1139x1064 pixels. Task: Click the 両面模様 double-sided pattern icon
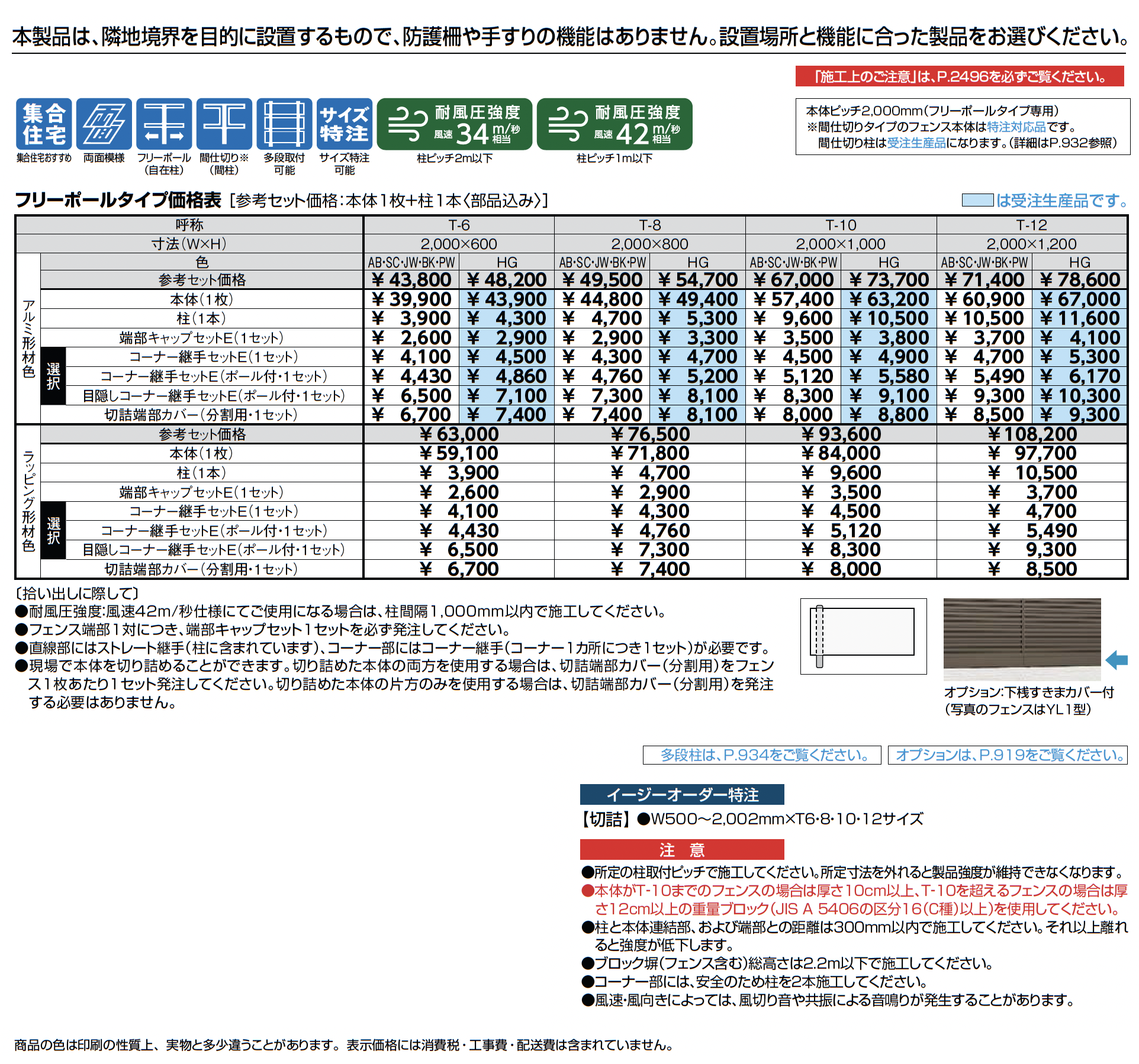(104, 124)
